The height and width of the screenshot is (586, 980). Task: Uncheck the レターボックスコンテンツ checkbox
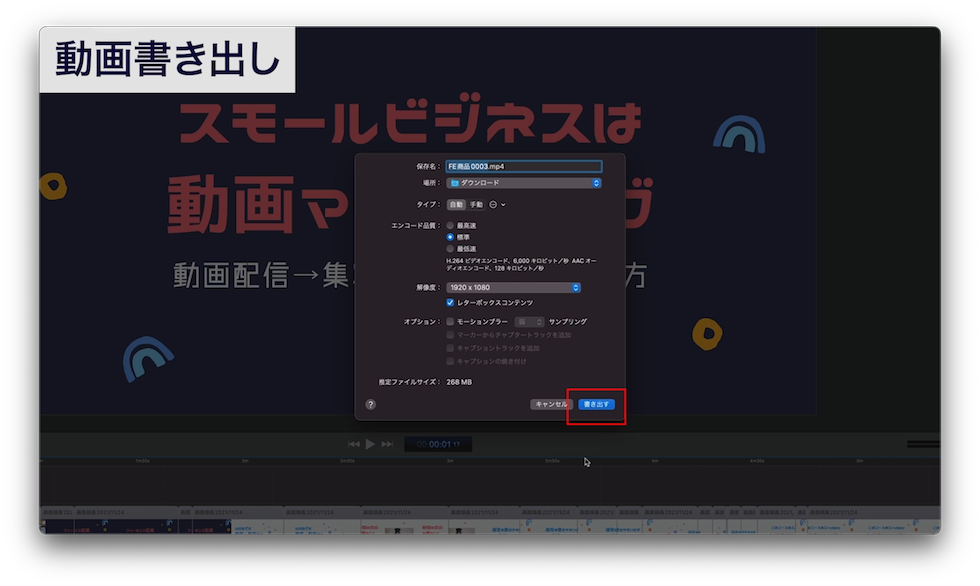pos(449,301)
